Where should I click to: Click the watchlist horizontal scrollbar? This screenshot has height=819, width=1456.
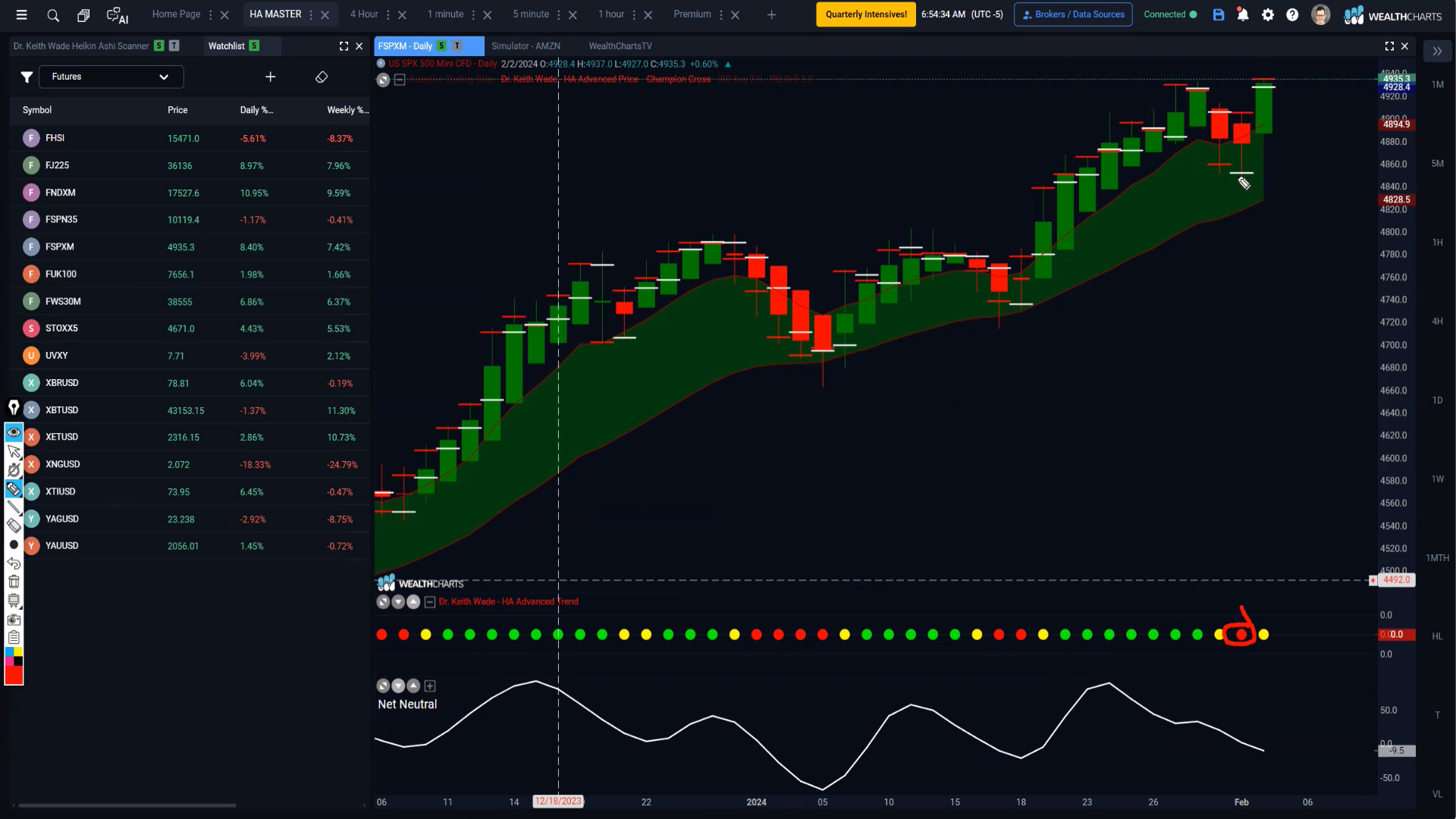127,805
